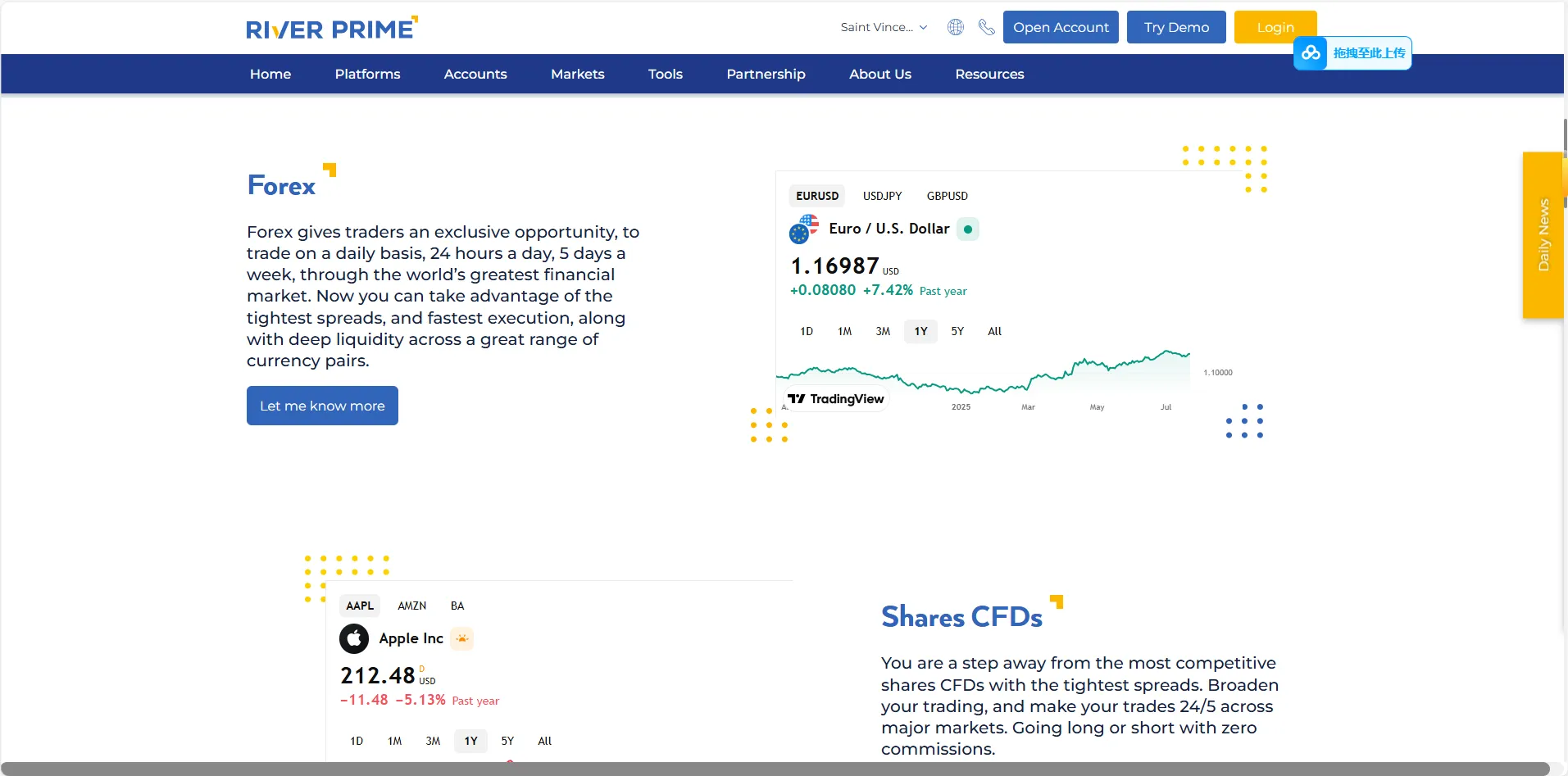
Task: Select the AAPL symbol tab
Action: click(x=360, y=606)
